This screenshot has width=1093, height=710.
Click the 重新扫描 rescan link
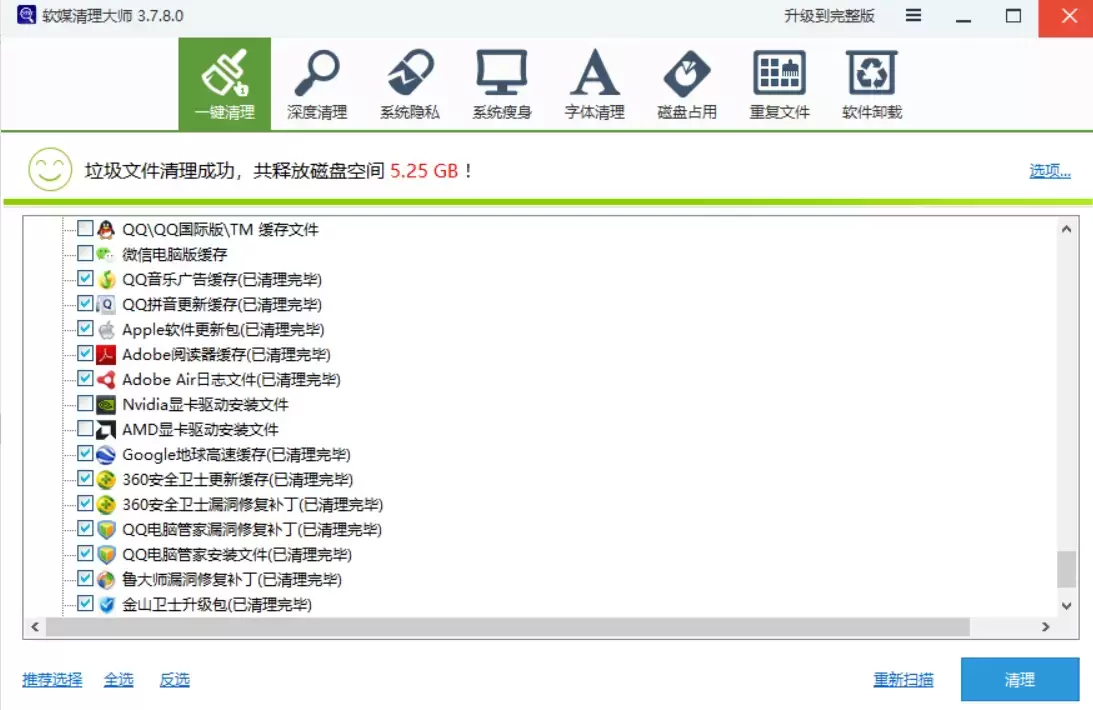pyautogui.click(x=903, y=679)
